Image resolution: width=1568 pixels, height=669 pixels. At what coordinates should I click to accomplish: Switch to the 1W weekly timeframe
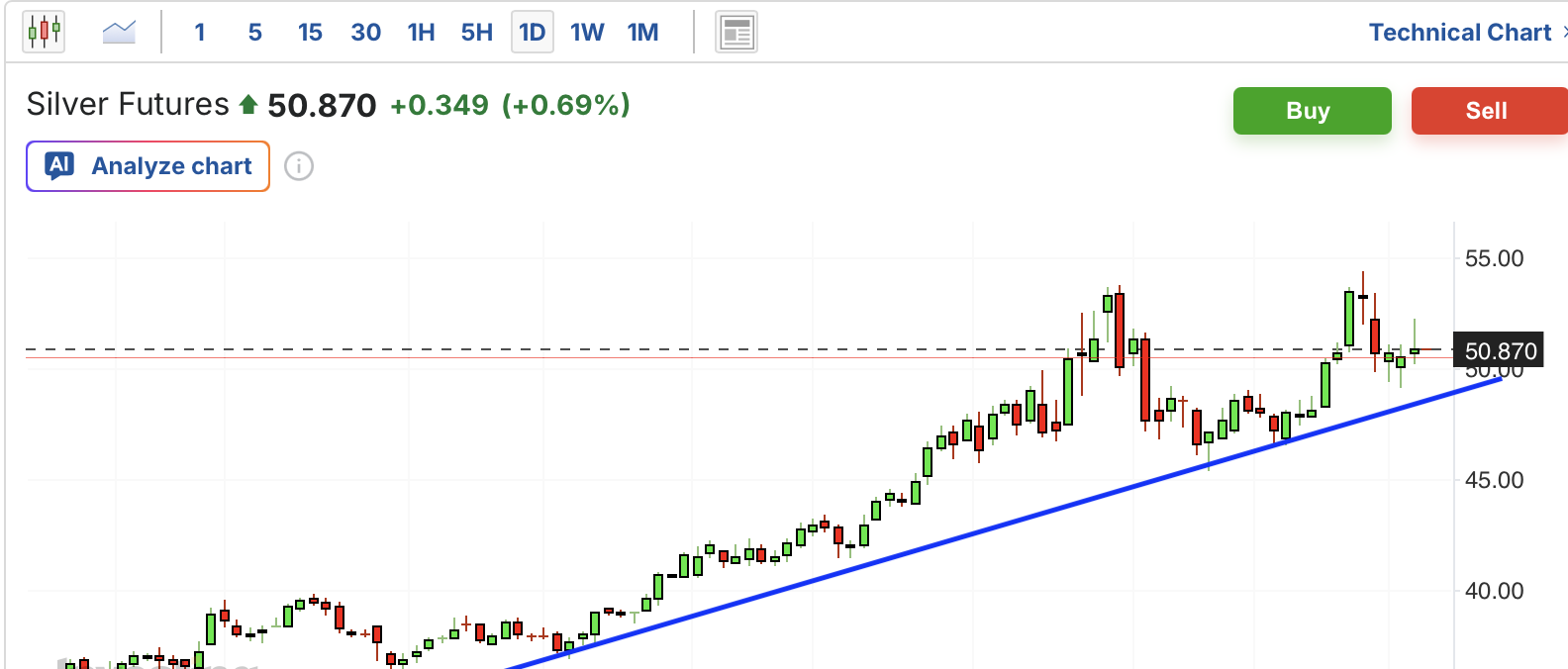click(587, 33)
